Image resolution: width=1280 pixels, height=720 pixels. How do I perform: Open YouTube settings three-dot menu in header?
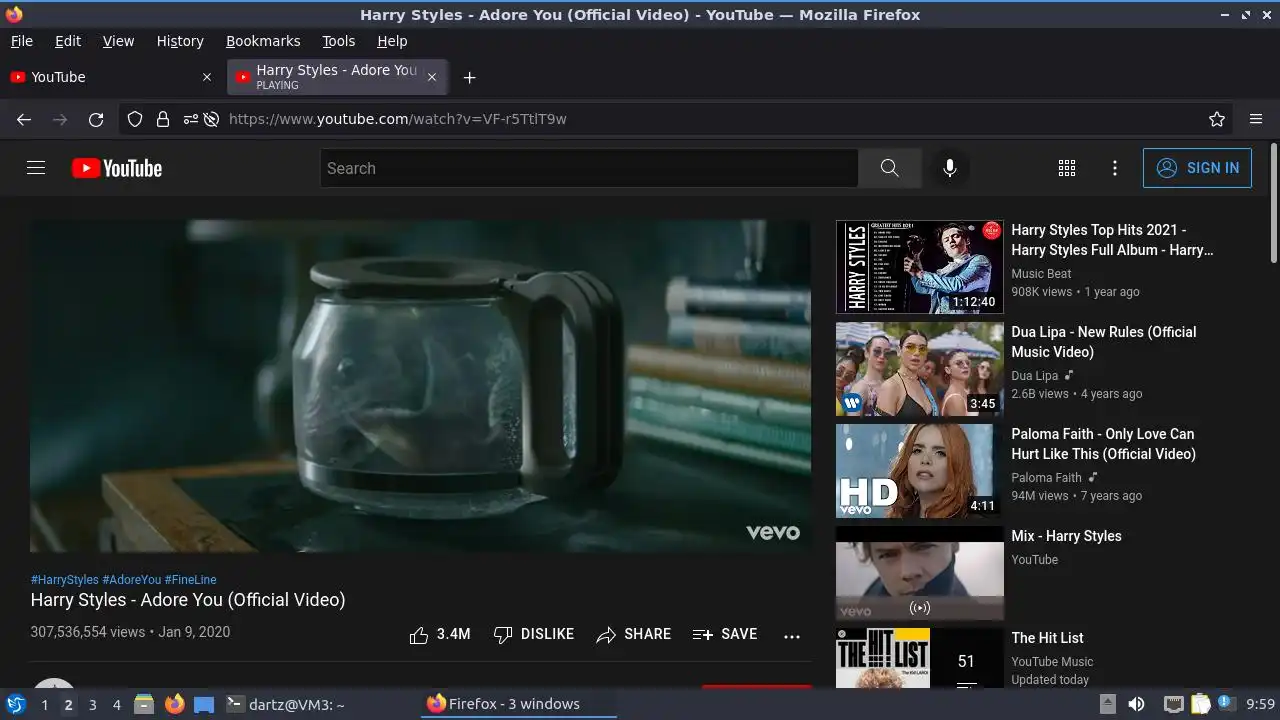tap(1115, 168)
